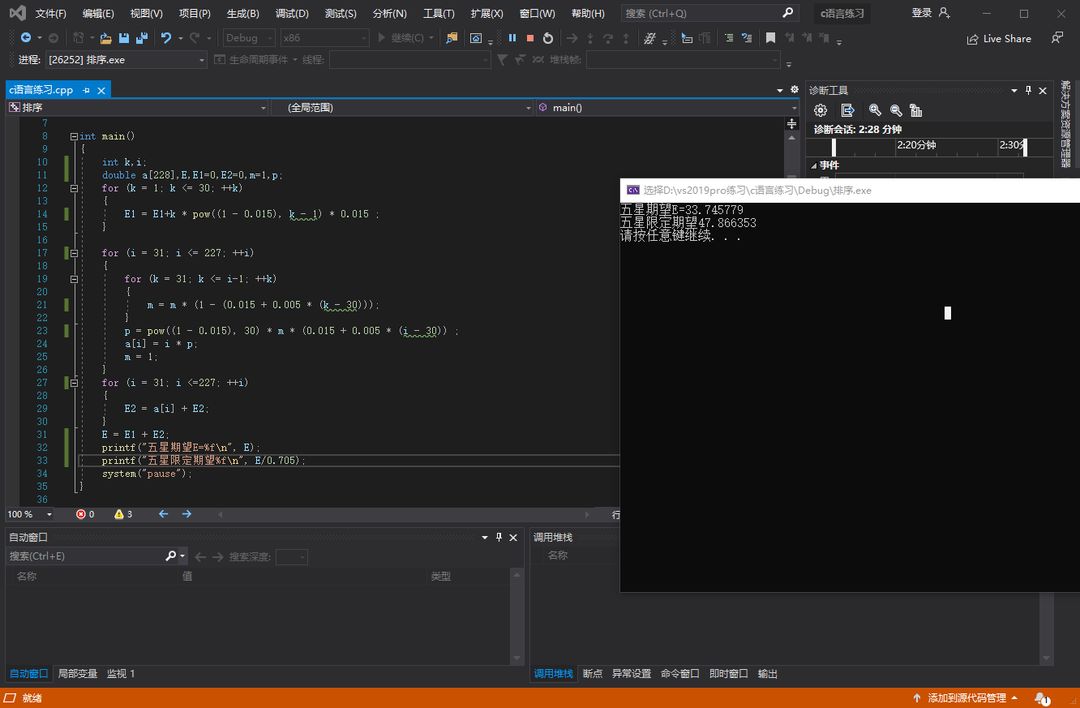Close the c语言练习.cpp tab
The width and height of the screenshot is (1080, 708).
(101, 90)
